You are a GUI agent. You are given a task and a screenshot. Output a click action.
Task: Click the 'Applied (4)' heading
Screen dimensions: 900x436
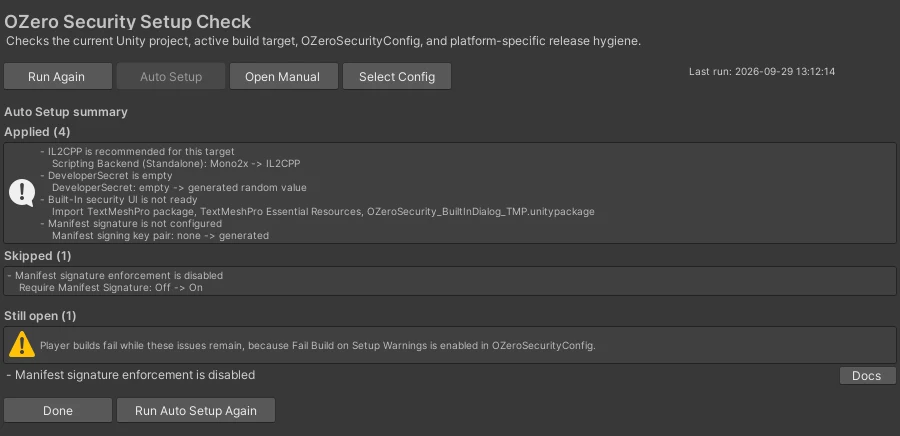click(x=37, y=132)
